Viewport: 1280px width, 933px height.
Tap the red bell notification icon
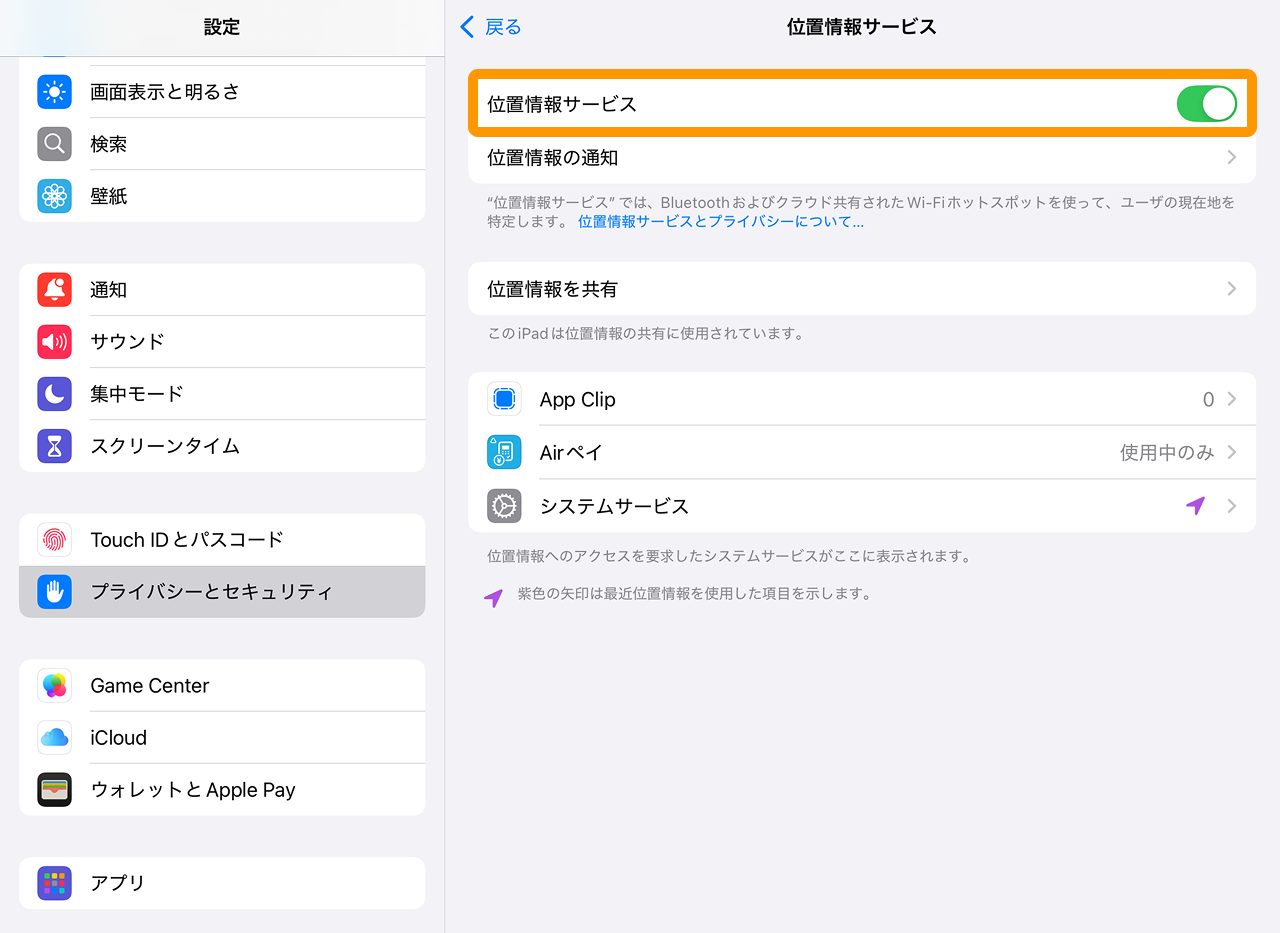tap(54, 290)
